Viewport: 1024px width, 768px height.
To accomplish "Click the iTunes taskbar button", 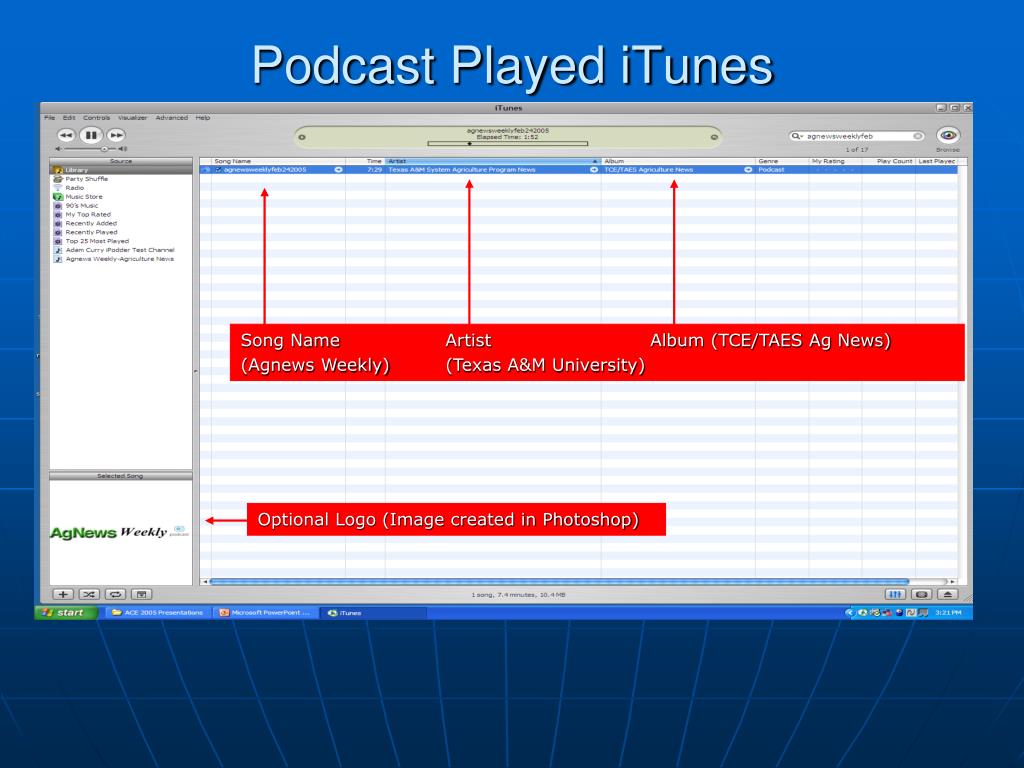I will pyautogui.click(x=374, y=613).
